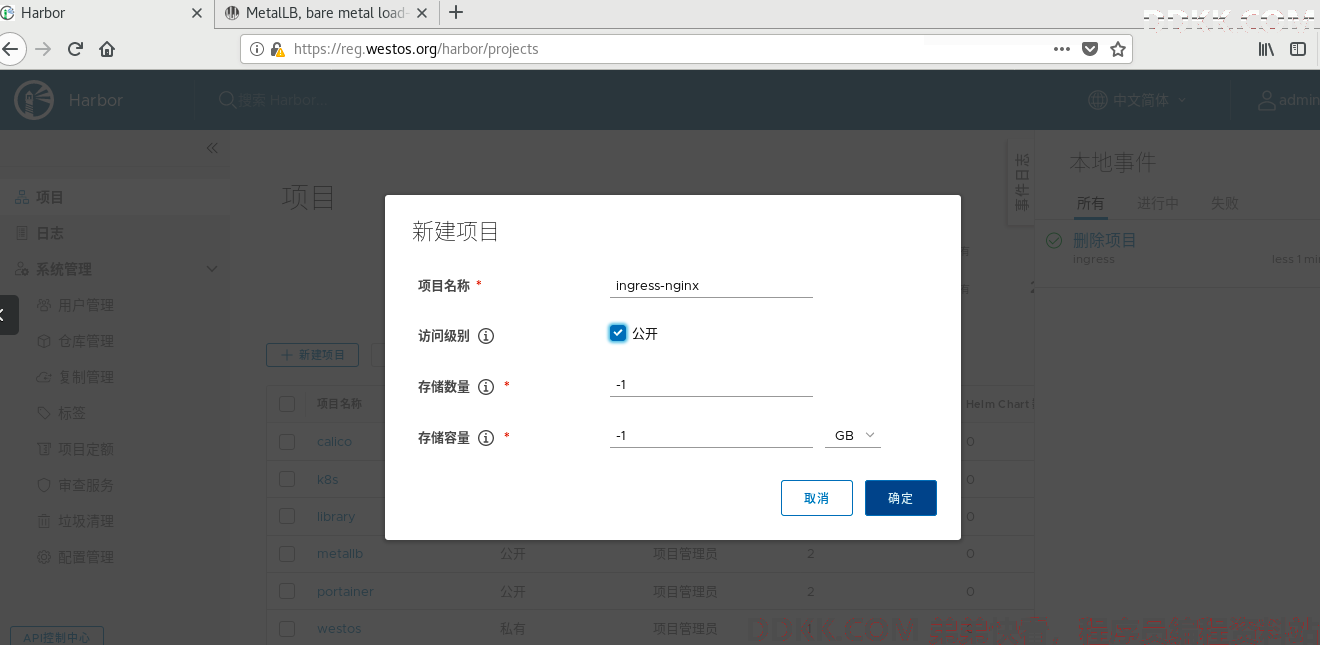This screenshot has height=645, width=1320.
Task: Click the 确定 confirm button
Action: 901,498
